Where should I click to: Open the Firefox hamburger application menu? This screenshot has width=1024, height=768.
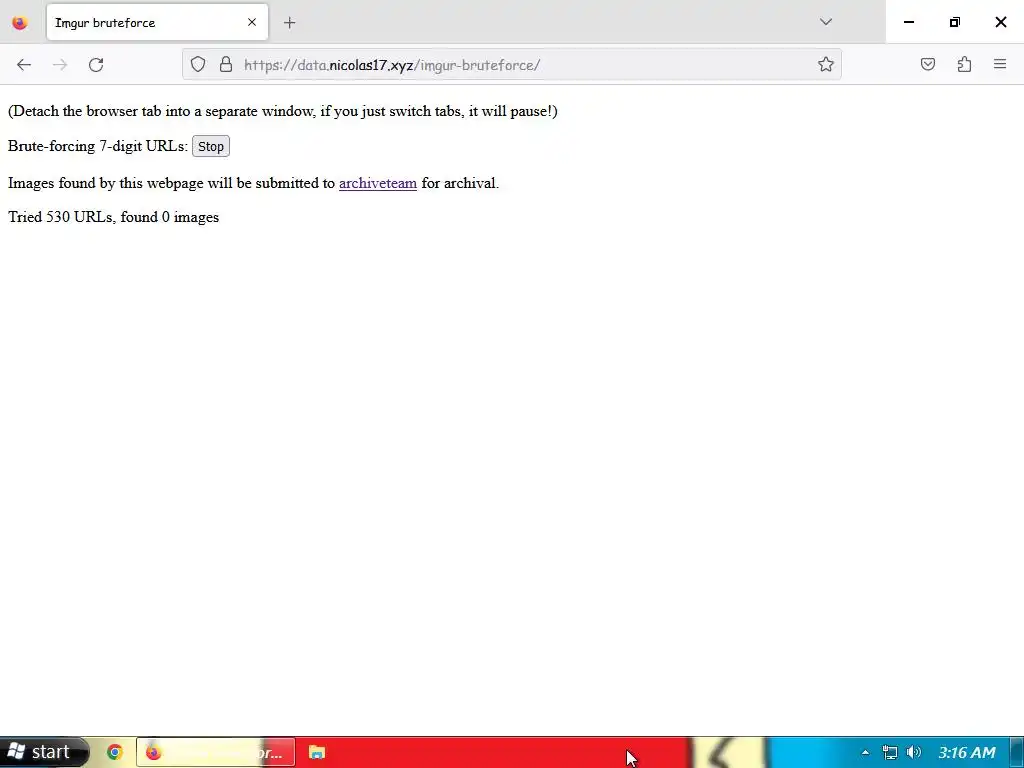1000,64
